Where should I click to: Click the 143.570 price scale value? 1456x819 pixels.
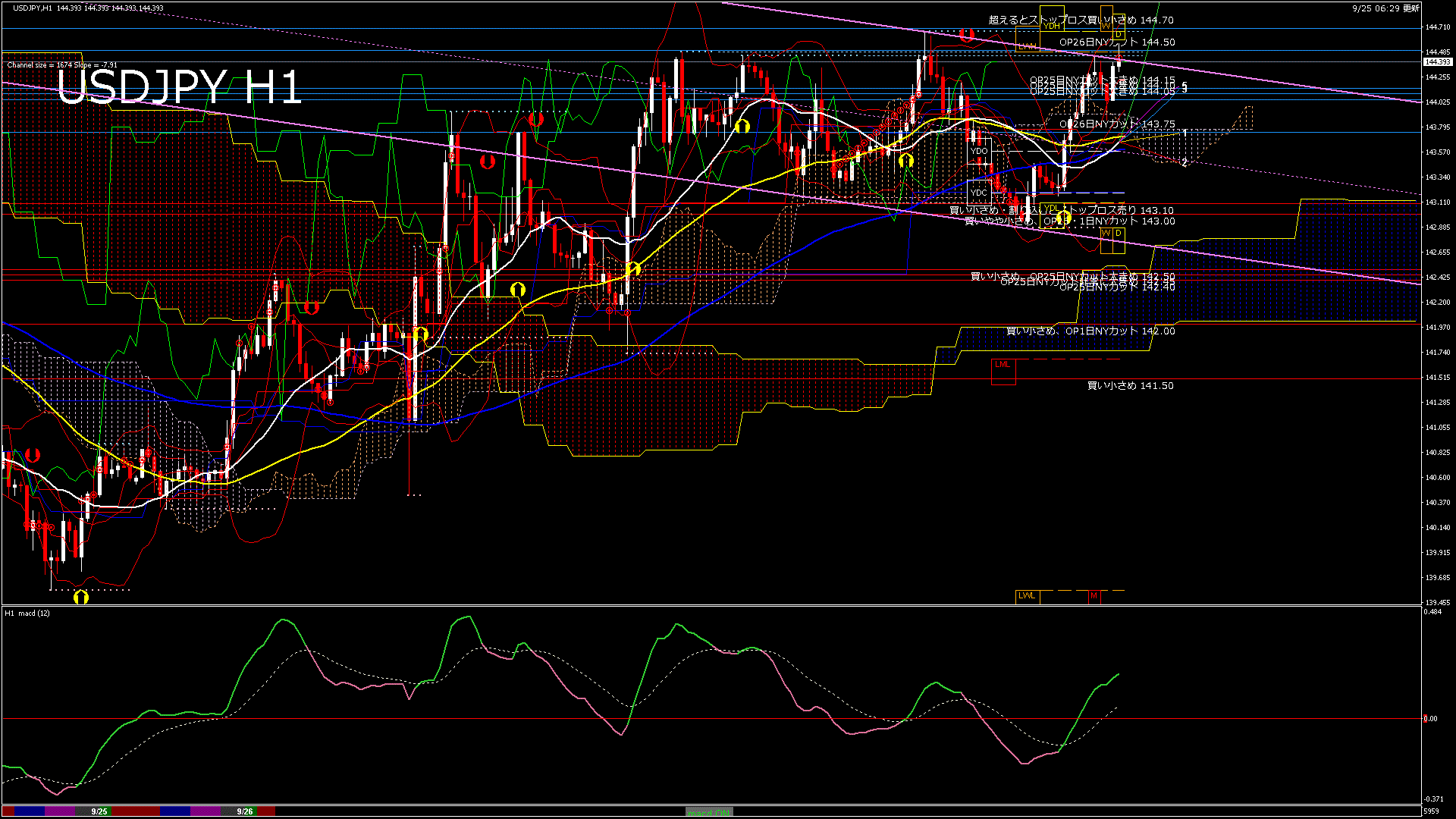tap(1438, 152)
